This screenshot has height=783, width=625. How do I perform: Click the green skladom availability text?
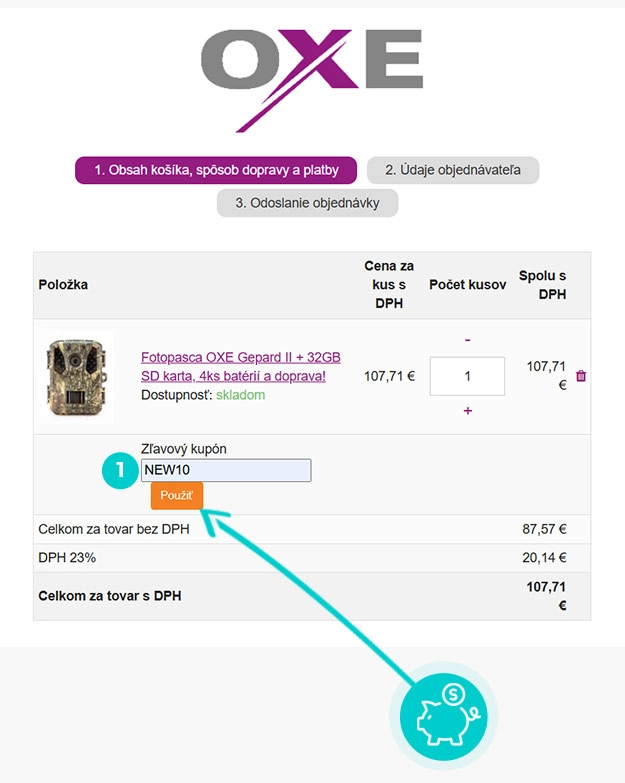click(x=240, y=395)
